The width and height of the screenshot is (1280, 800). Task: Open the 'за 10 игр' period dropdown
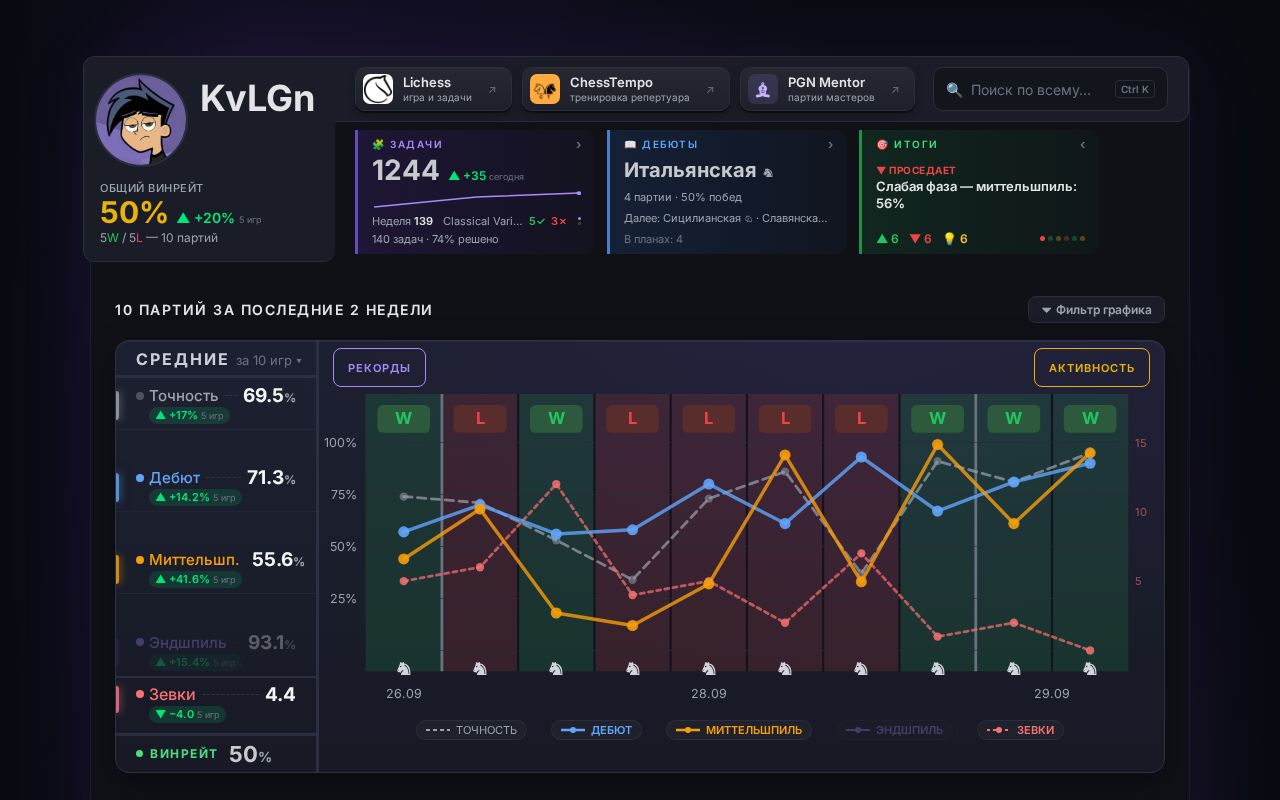[269, 360]
